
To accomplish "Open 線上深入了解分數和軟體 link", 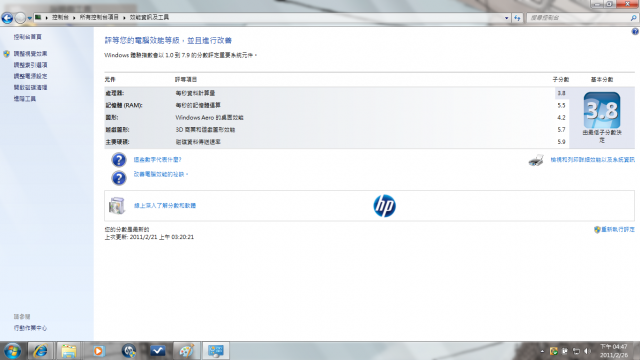I will pyautogui.click(x=165, y=206).
